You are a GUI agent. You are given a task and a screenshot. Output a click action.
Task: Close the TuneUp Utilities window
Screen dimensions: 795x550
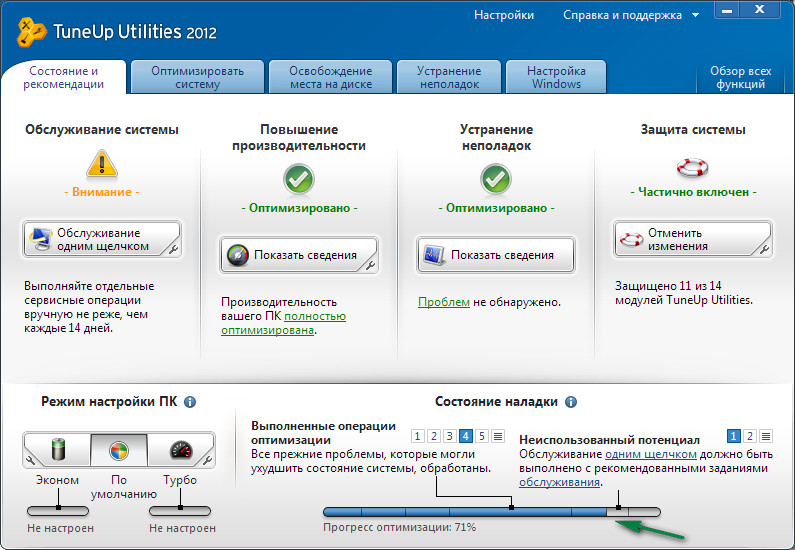pos(760,10)
